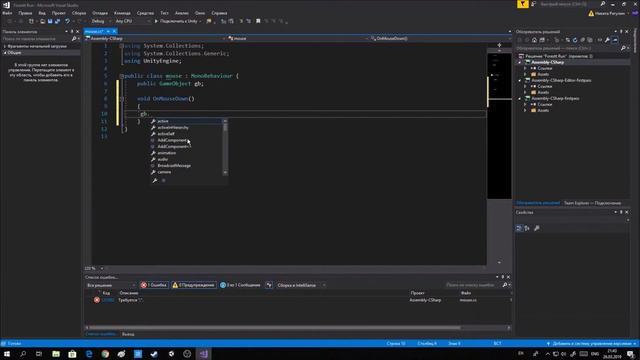Click the Home icon in Solution Explorer
Screen dimensions: 640x360
click(x=534, y=40)
